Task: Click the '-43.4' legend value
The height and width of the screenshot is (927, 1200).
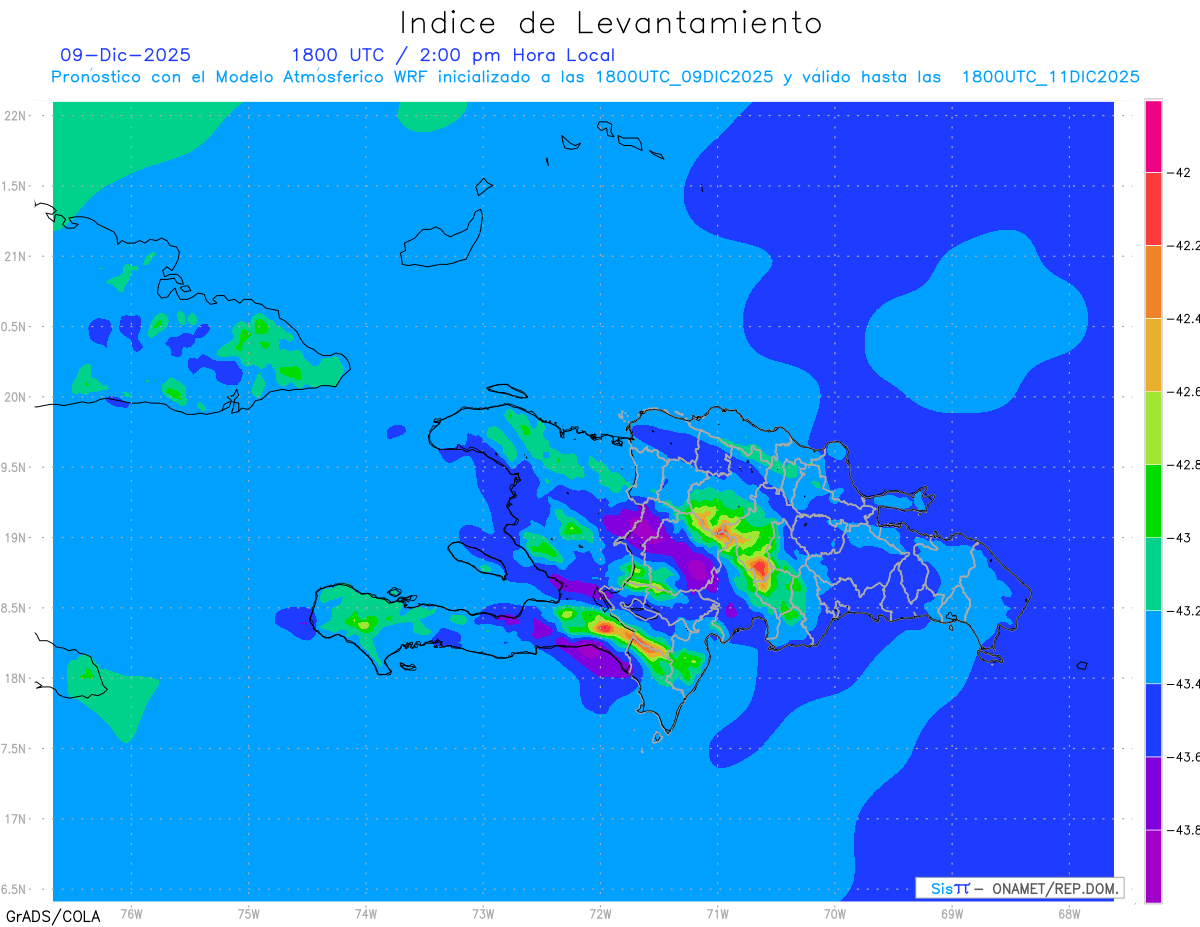Action: pos(1185,683)
